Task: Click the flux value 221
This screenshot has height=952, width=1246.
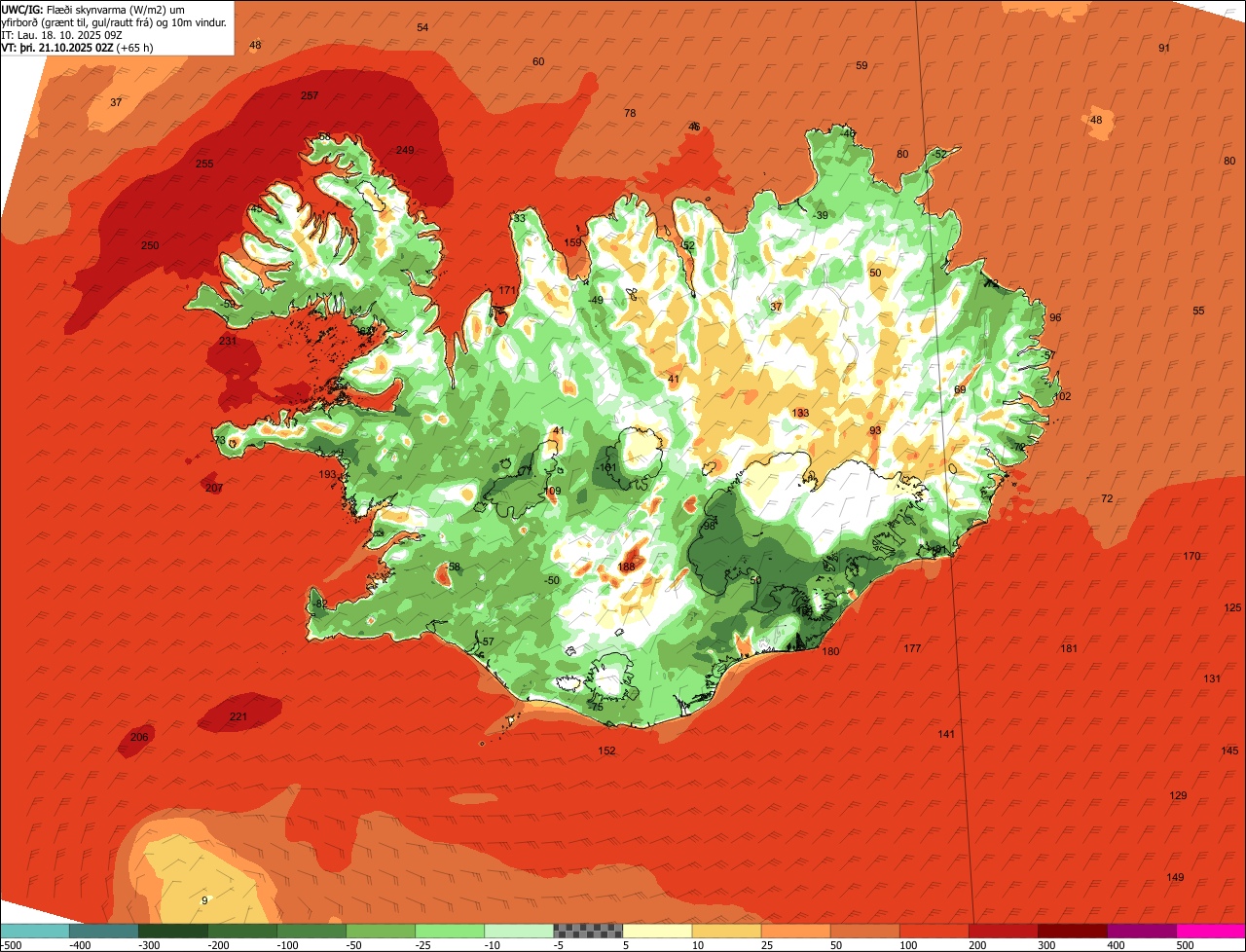Action: pyautogui.click(x=238, y=717)
